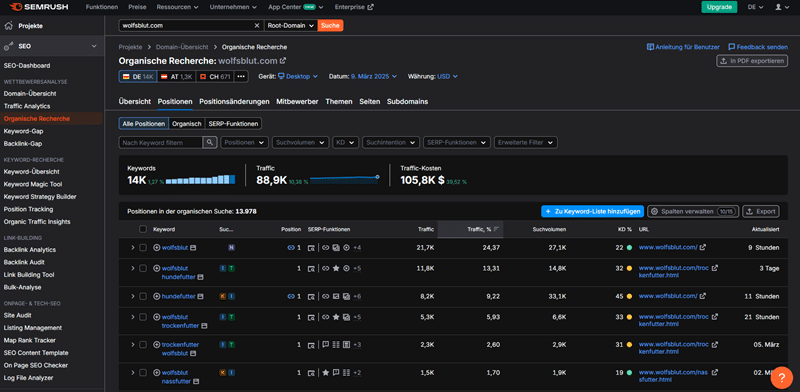Click the Enterprise external link item

[x=354, y=7]
